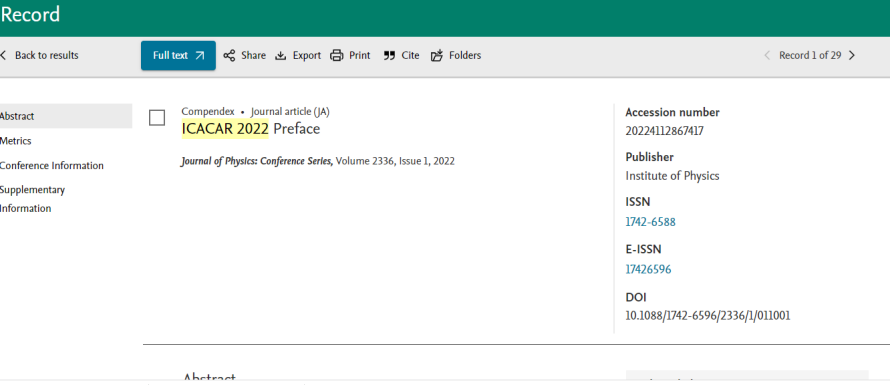
Task: Go to next record with right chevron
Action: pos(851,56)
